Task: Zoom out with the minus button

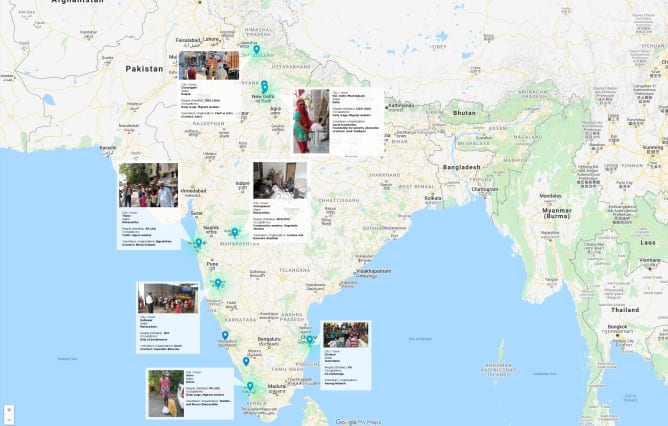Action: coord(9,420)
